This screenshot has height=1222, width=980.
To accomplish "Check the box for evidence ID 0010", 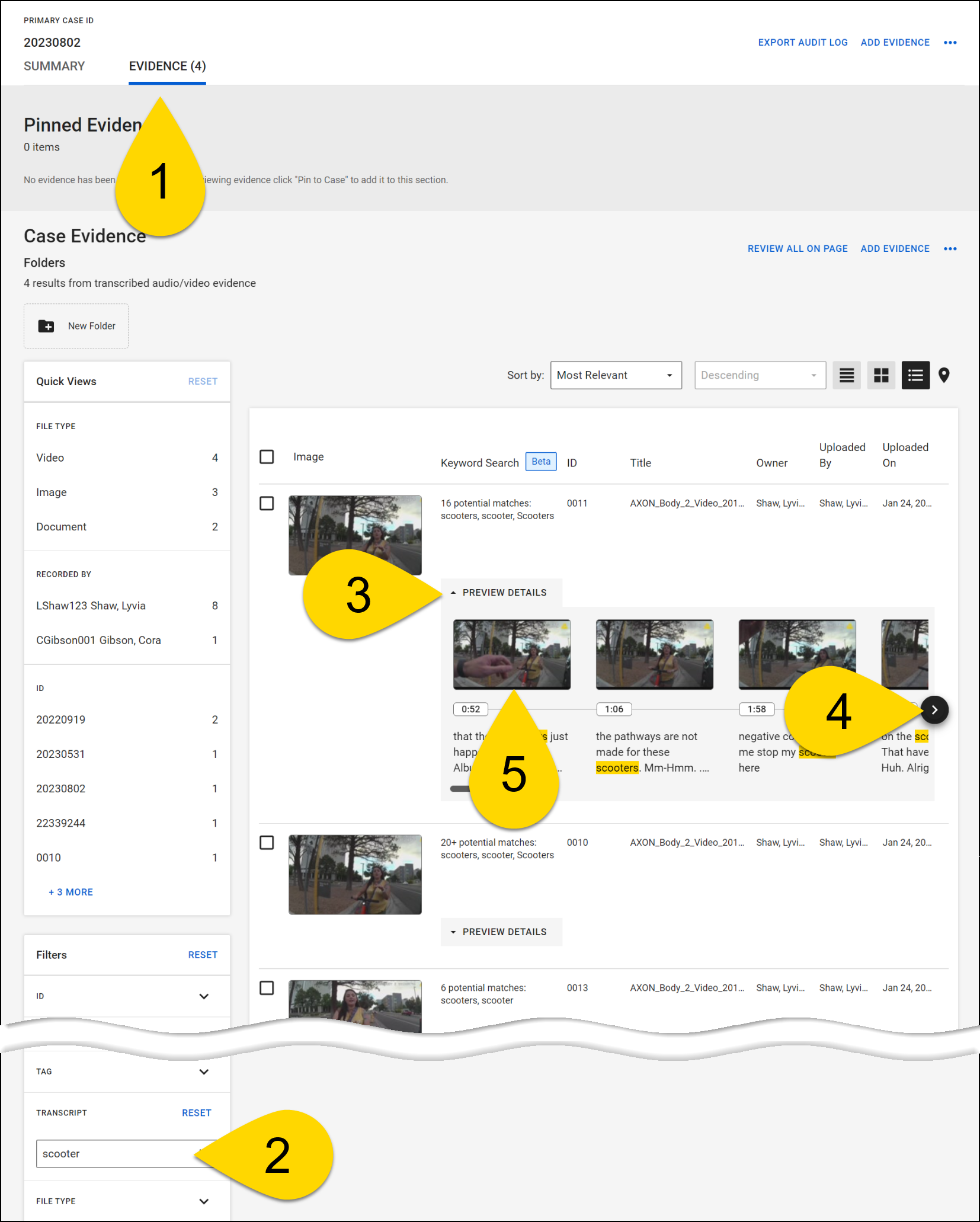I will (267, 843).
